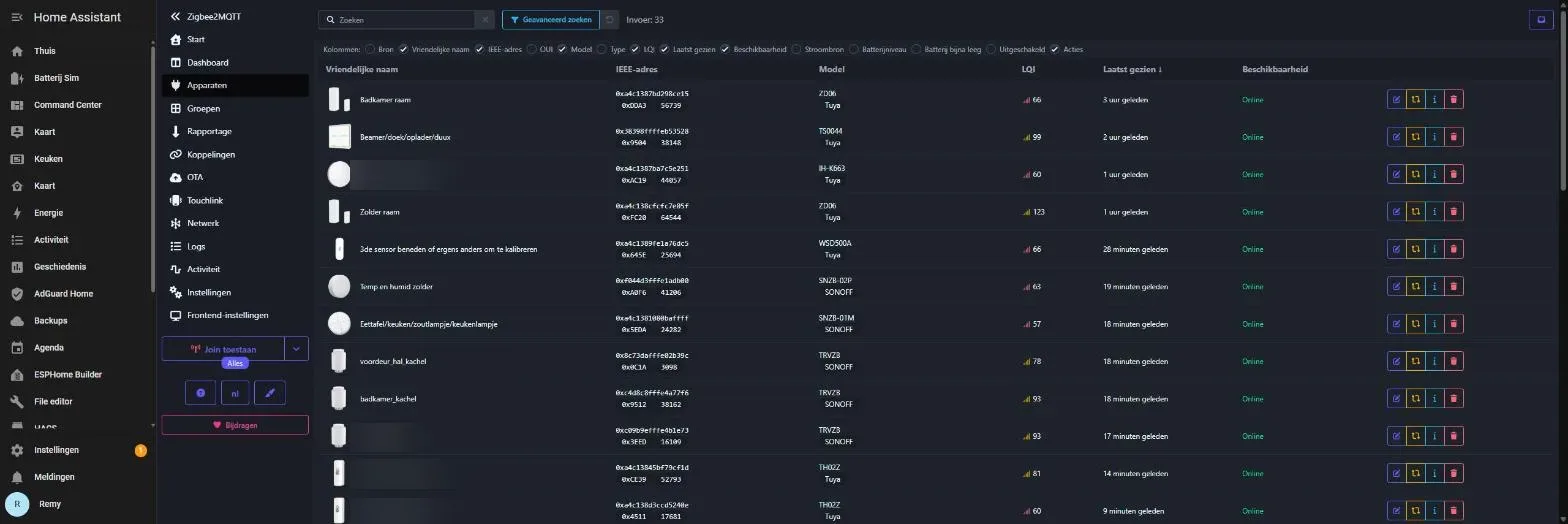This screenshot has height=524, width=1568.
Task: Show info for Eettafel/keuken/zoutlampje/keukenlampje device
Action: pos(1434,324)
